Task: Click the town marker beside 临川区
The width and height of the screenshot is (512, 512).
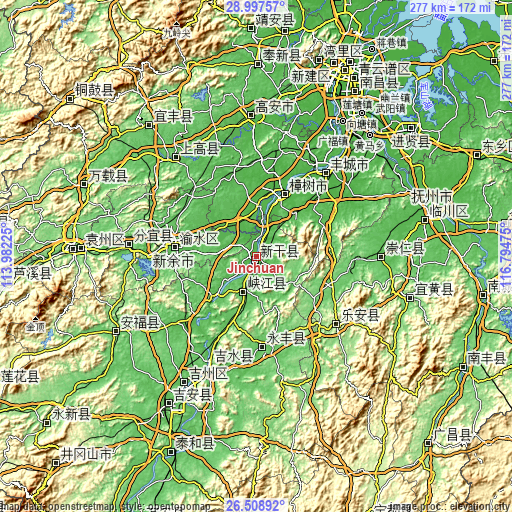Action: 425,220
